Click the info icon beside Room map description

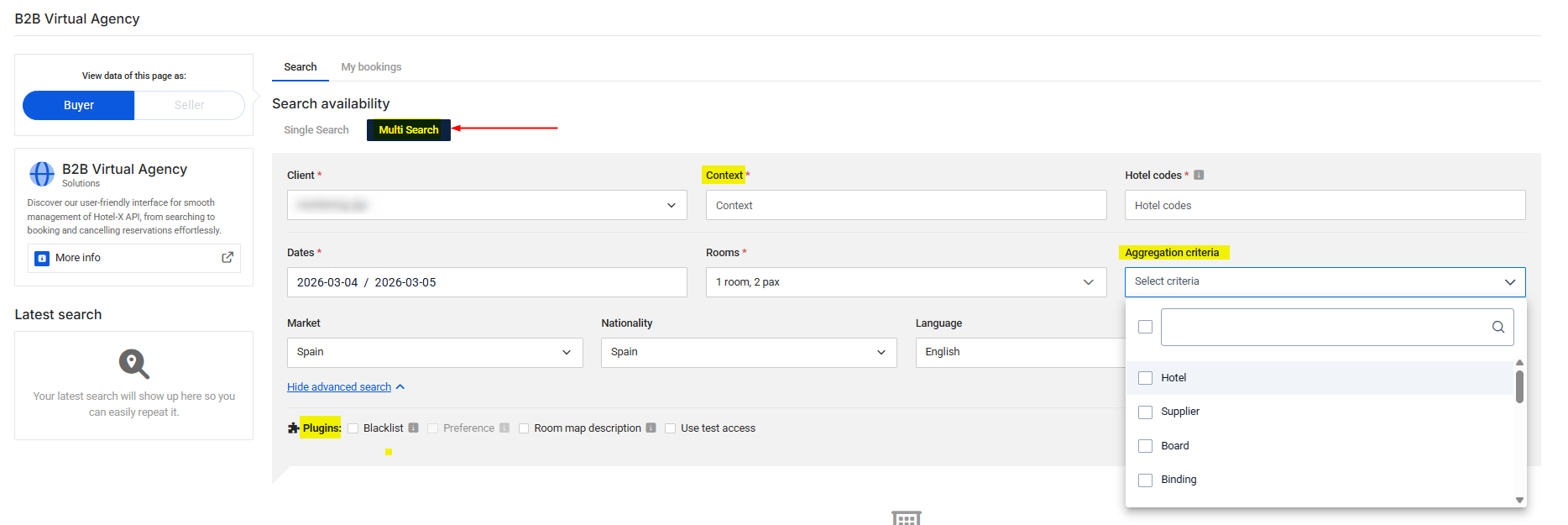(x=651, y=428)
